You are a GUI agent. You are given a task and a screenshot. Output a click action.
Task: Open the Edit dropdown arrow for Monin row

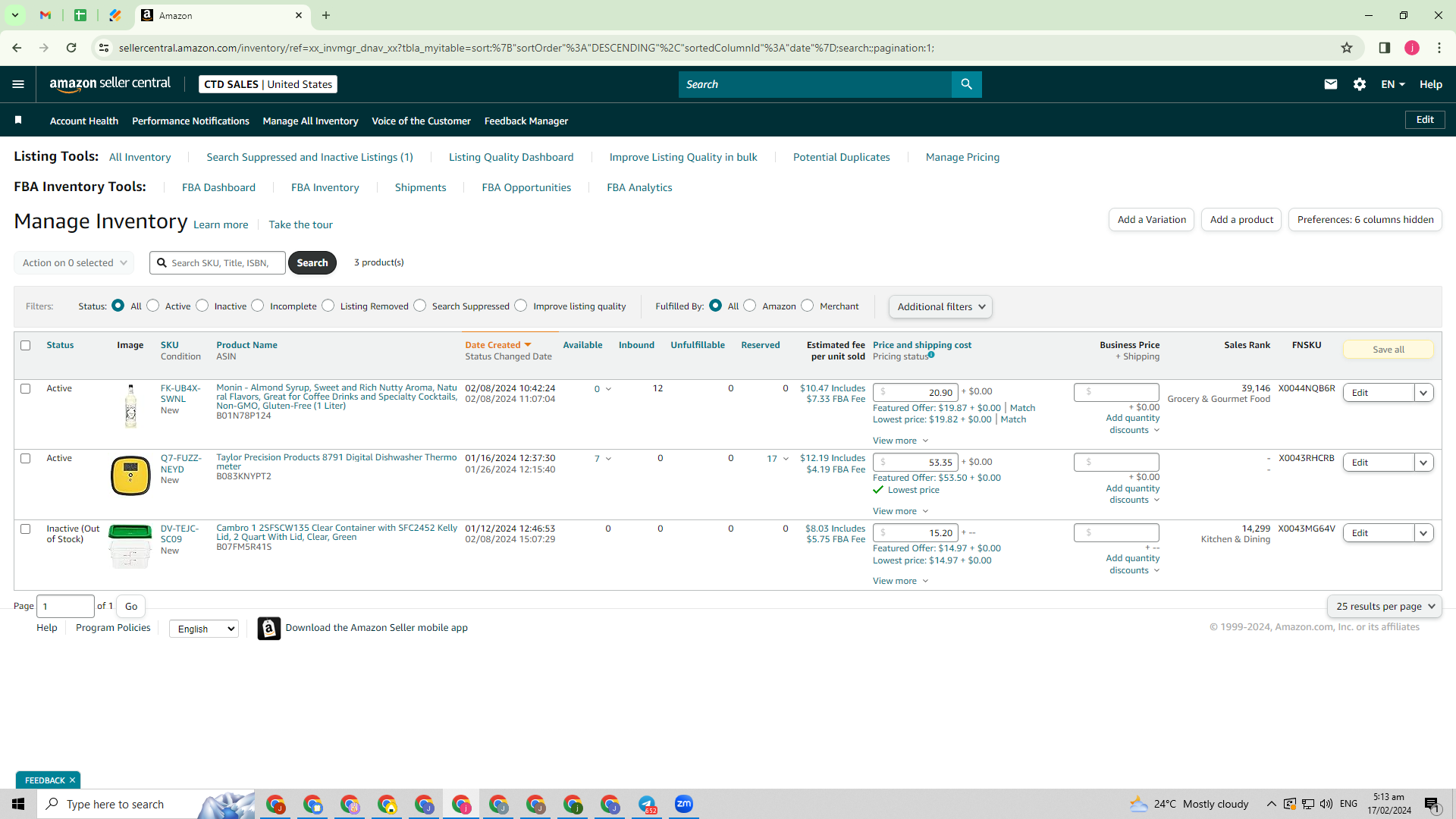[1424, 393]
